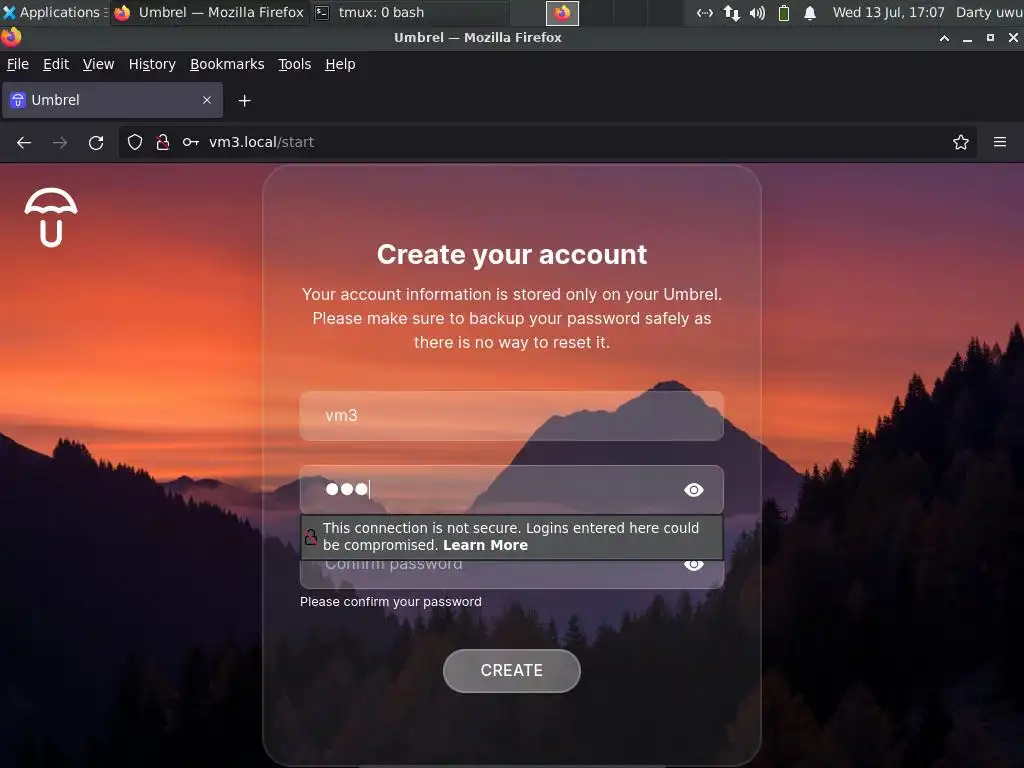The image size is (1024, 768).
Task: Click the network transfer arrows icon
Action: 731,12
